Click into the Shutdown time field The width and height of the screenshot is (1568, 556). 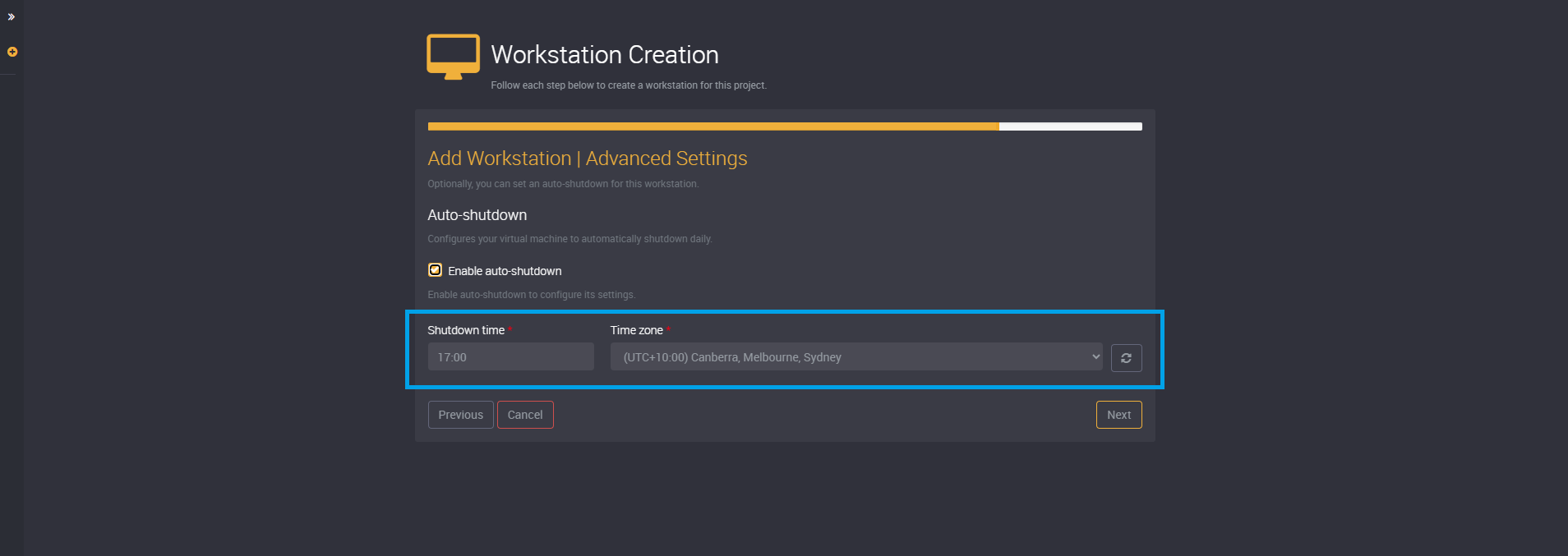[x=510, y=356]
